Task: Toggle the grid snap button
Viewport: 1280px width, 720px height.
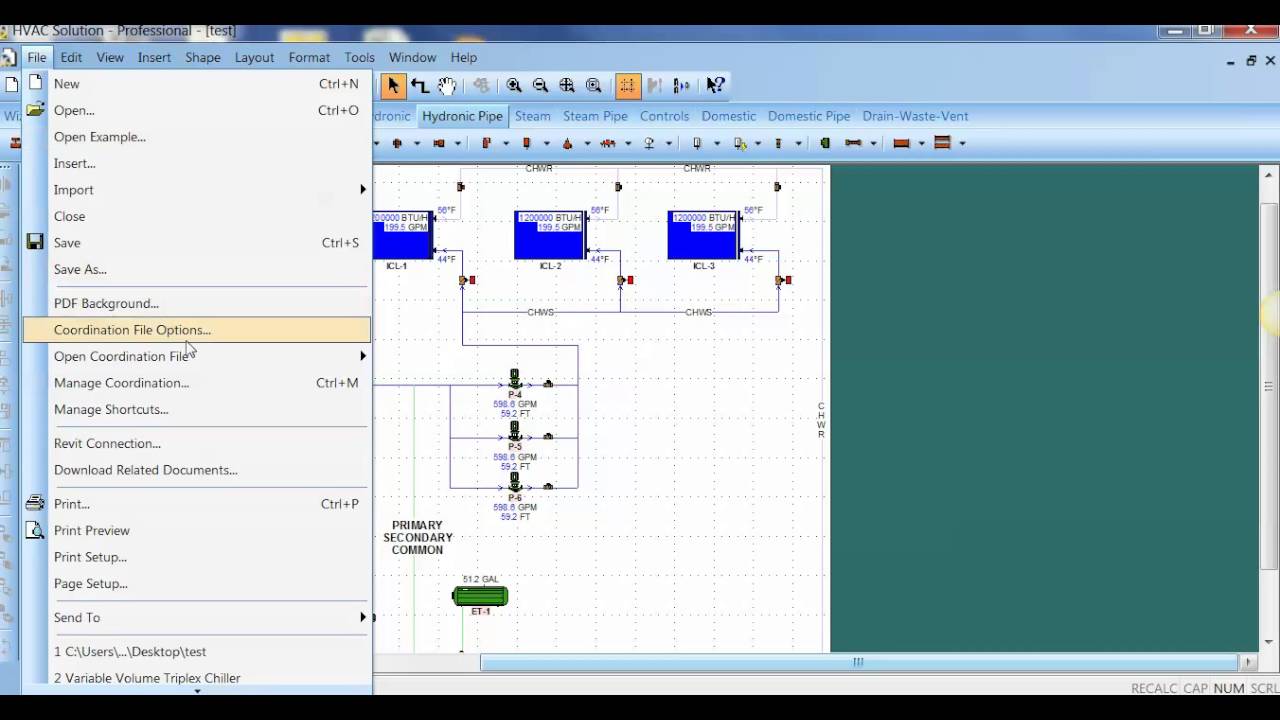Action: point(627,85)
